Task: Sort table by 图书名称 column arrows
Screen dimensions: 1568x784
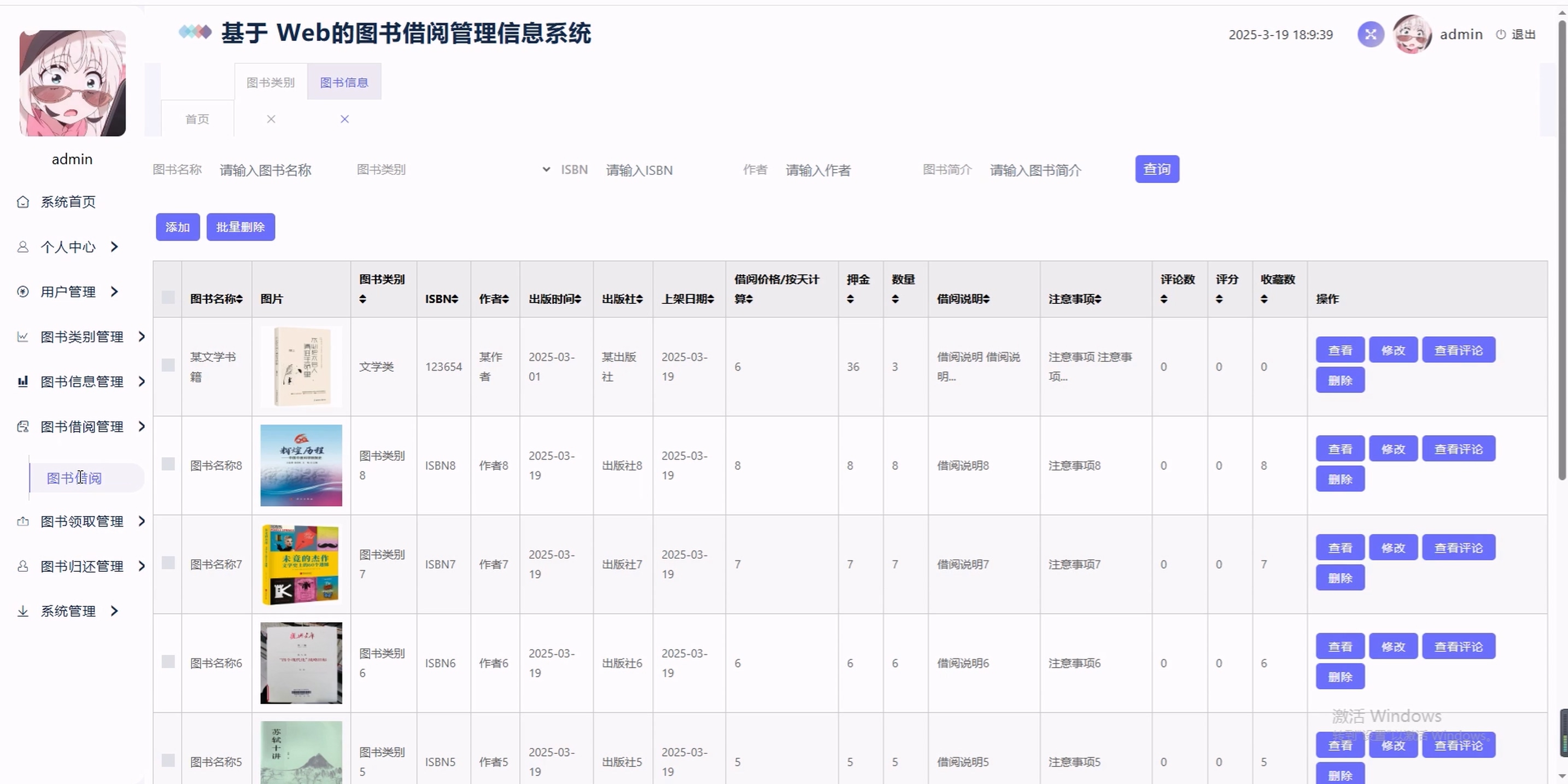Action: 239,299
